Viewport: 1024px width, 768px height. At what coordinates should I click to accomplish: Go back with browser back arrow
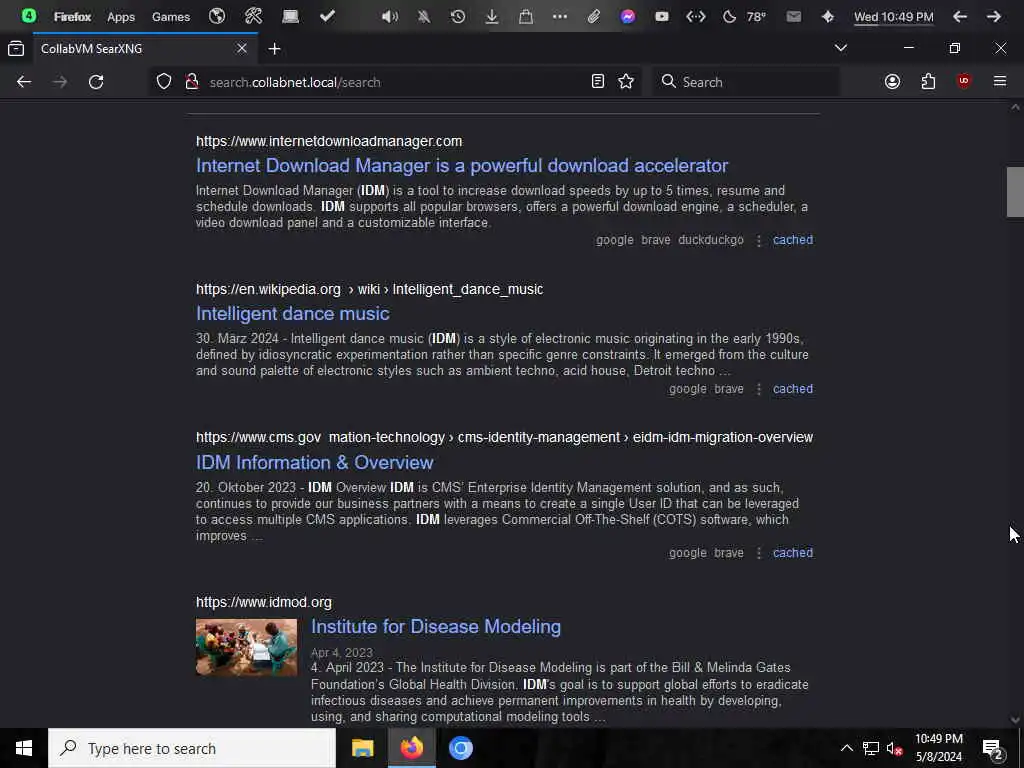[x=24, y=82]
